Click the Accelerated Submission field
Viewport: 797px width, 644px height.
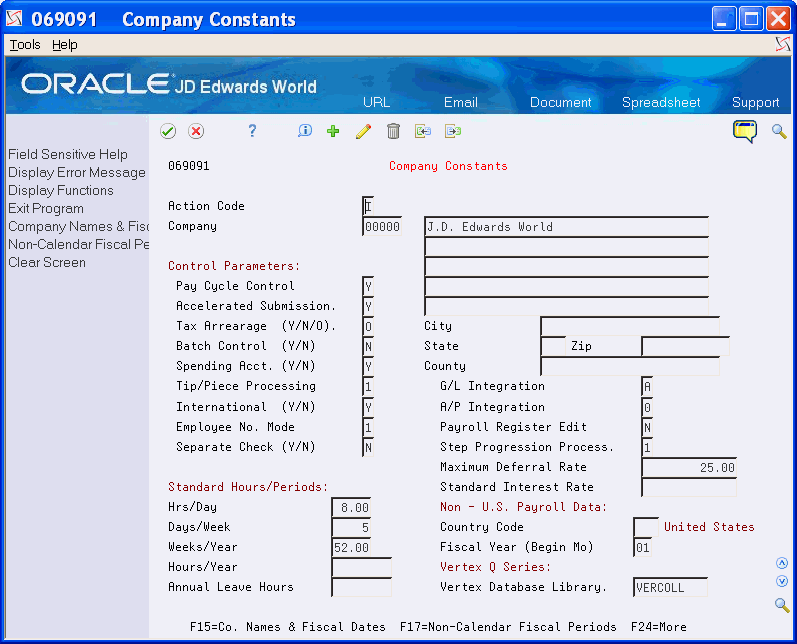368,306
